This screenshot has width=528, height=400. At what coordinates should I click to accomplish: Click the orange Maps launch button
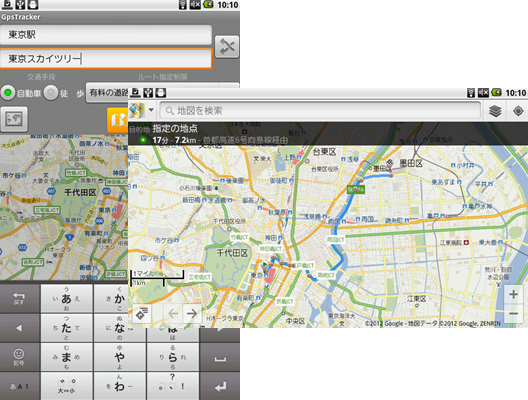tap(118, 120)
